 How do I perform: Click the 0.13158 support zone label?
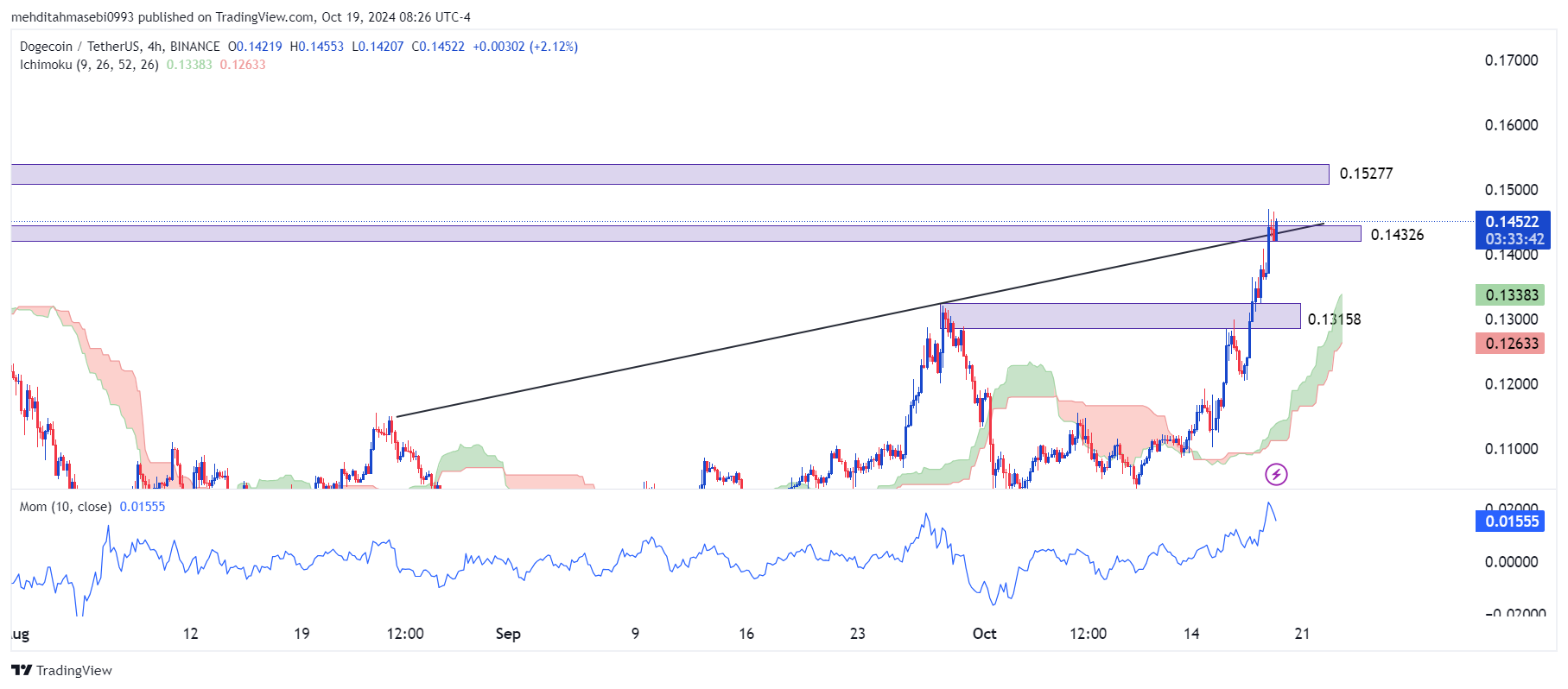pos(1334,319)
